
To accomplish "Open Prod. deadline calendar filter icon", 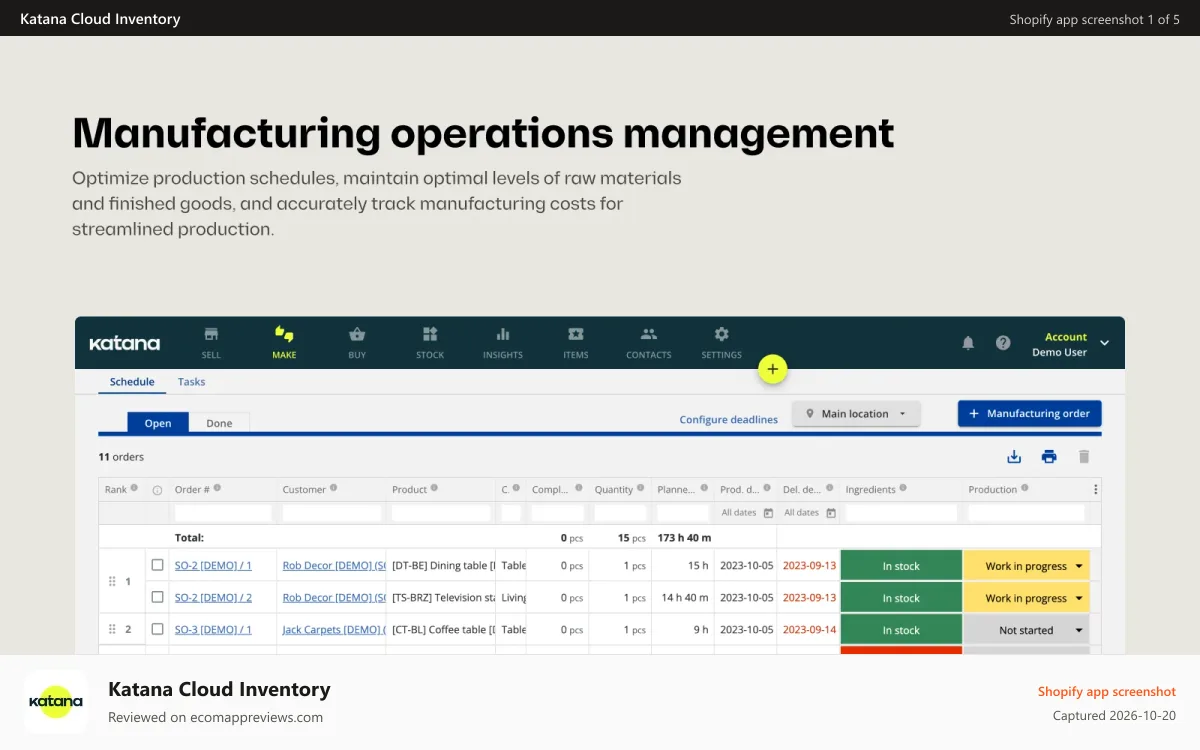I will click(x=768, y=513).
